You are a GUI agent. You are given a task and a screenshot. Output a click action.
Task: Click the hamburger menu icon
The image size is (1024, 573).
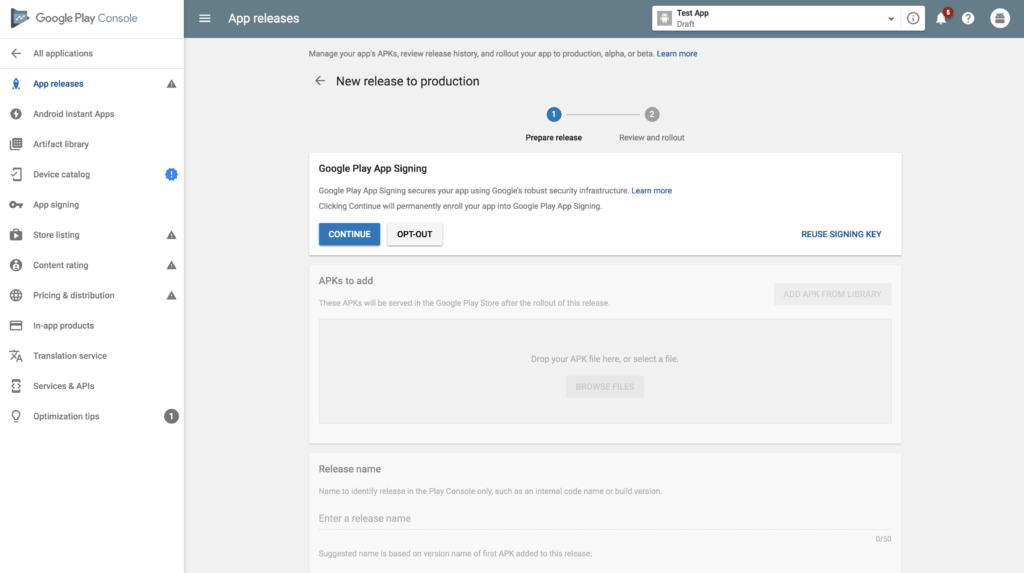coord(205,18)
